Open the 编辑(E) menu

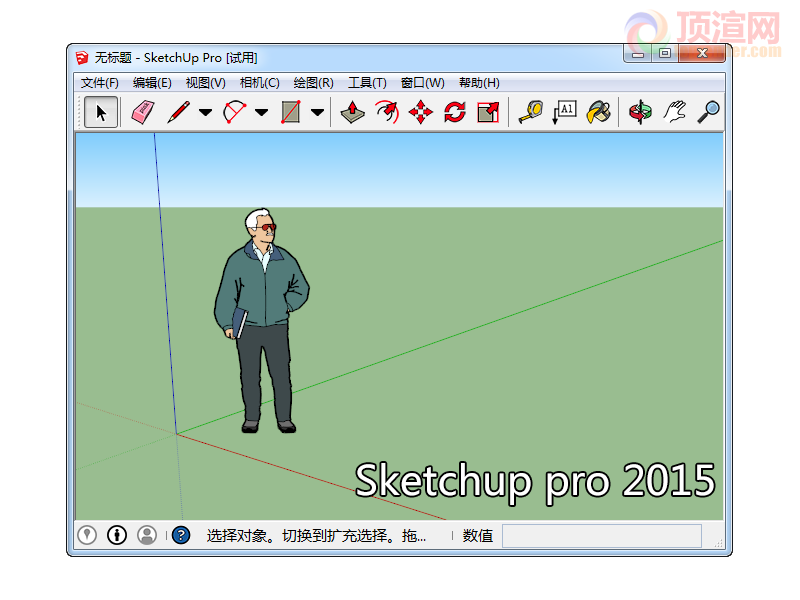tap(152, 83)
